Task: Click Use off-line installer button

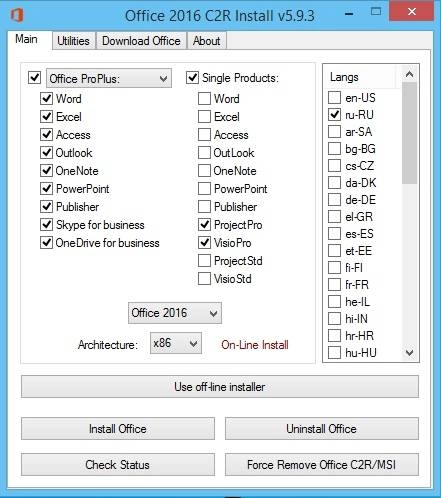Action: point(220,387)
